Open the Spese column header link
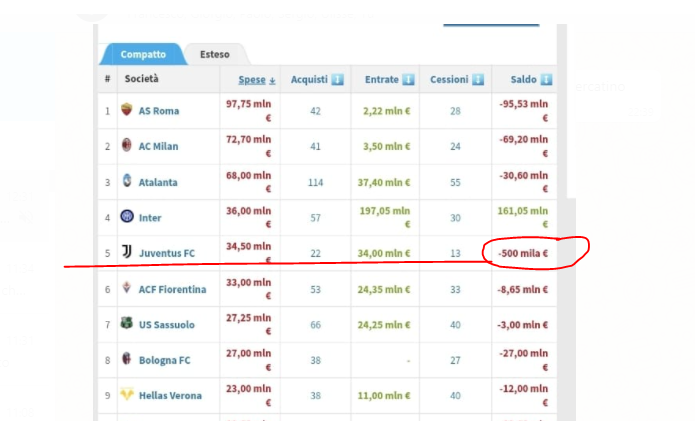This screenshot has width=695, height=421. pos(252,79)
